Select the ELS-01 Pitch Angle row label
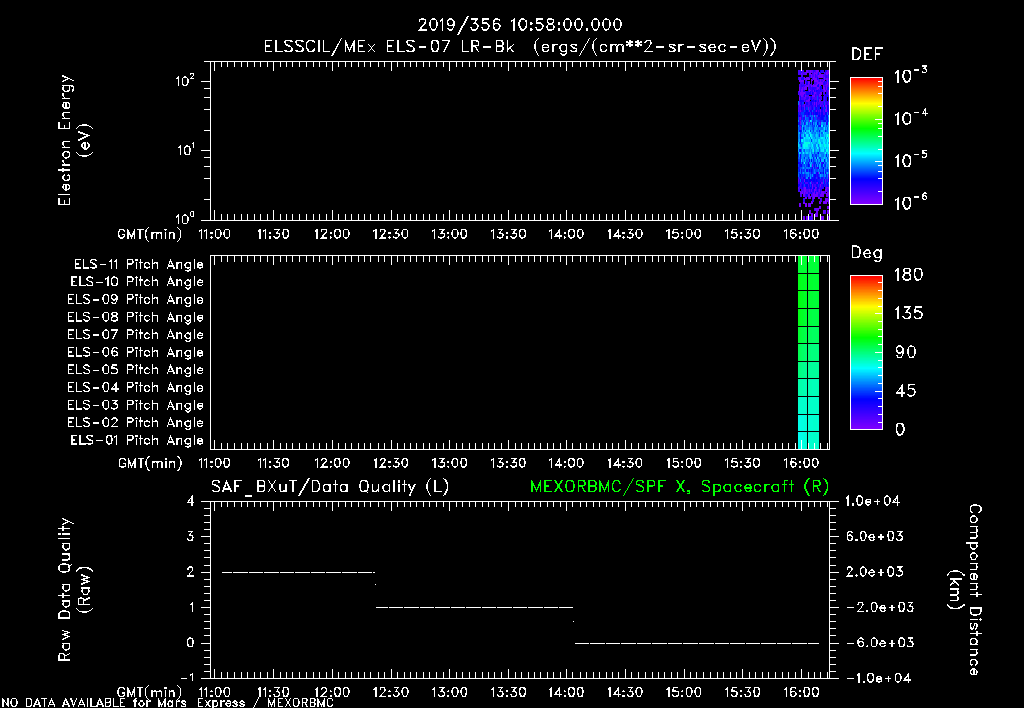 point(137,440)
